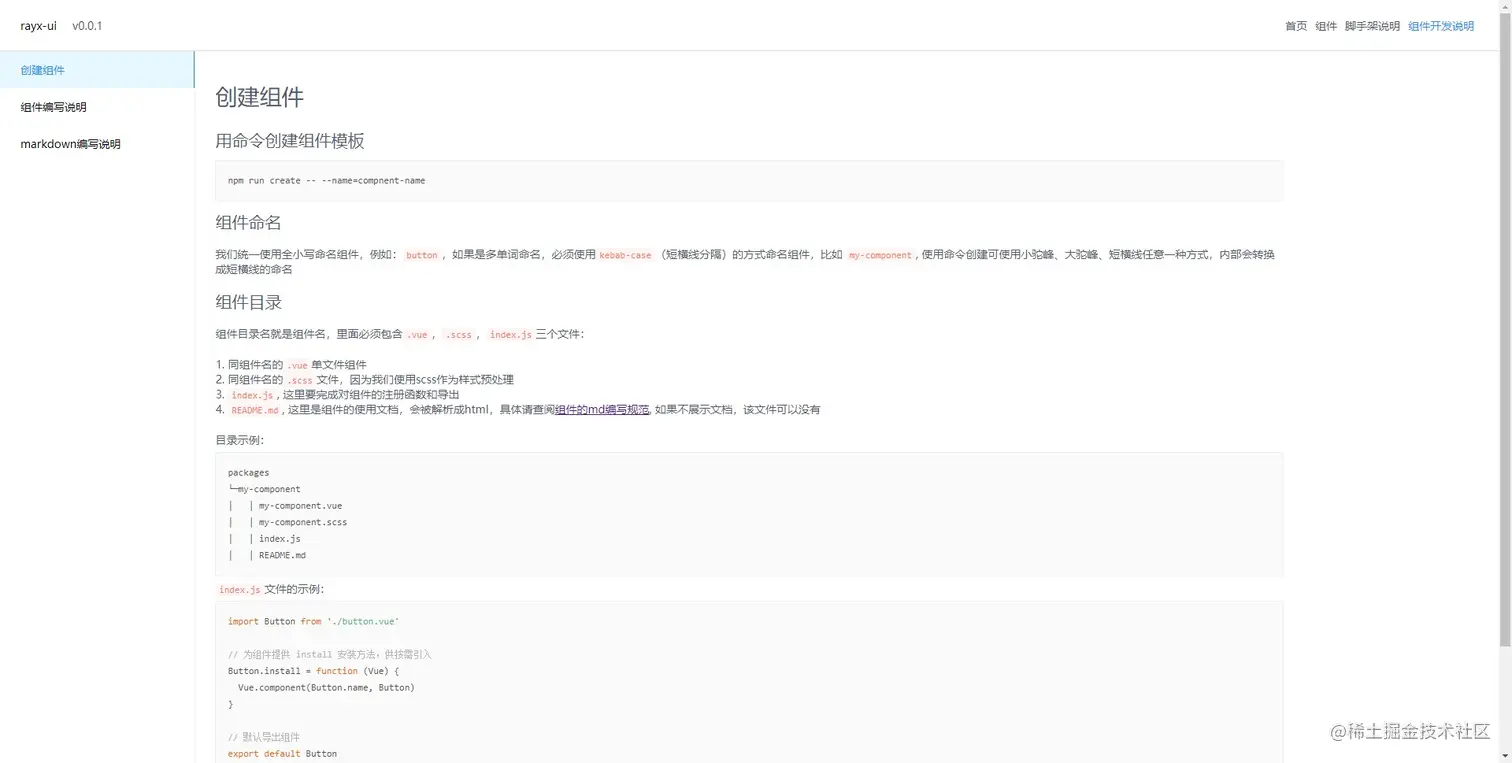Click the inline code my-component in the 组件命名 paragraph
Screen dimensions: 1512x763
tap(880, 255)
